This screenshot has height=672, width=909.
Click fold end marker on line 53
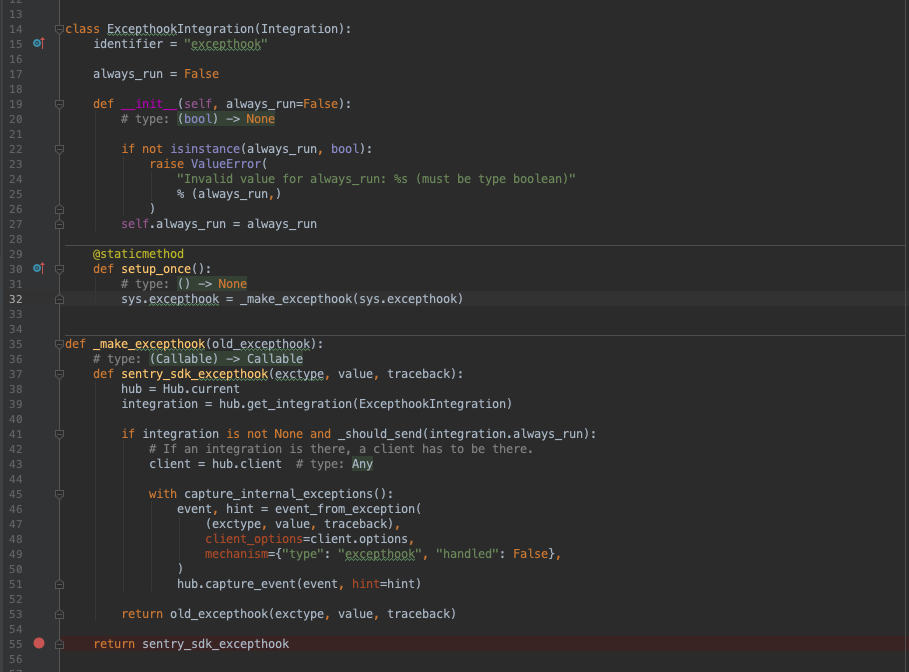coord(59,614)
